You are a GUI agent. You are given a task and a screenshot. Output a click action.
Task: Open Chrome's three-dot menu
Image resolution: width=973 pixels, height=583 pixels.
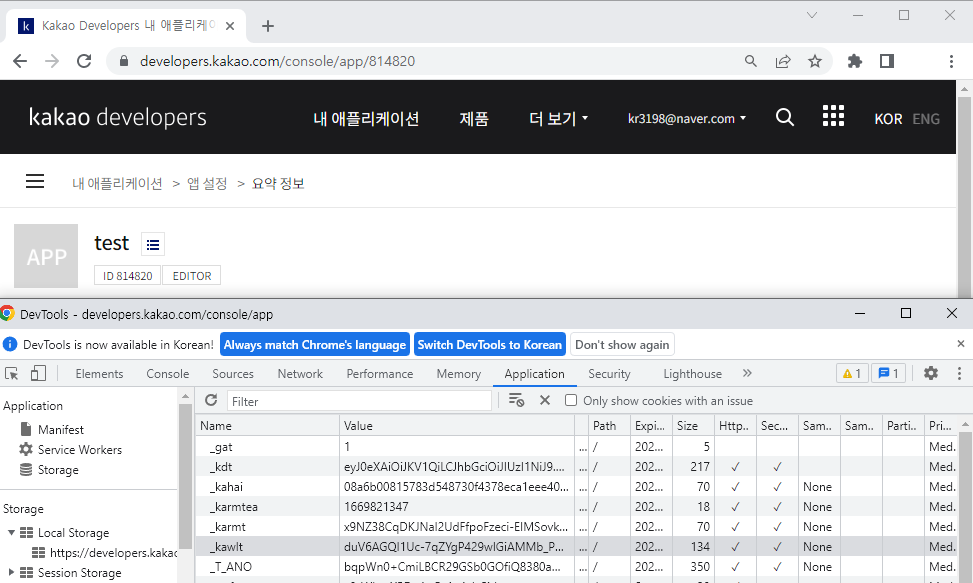pos(951,61)
